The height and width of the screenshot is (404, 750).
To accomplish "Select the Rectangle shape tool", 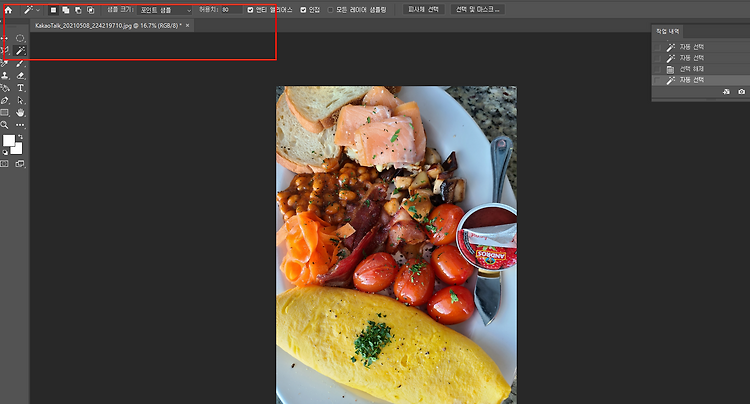I will pos(5,113).
